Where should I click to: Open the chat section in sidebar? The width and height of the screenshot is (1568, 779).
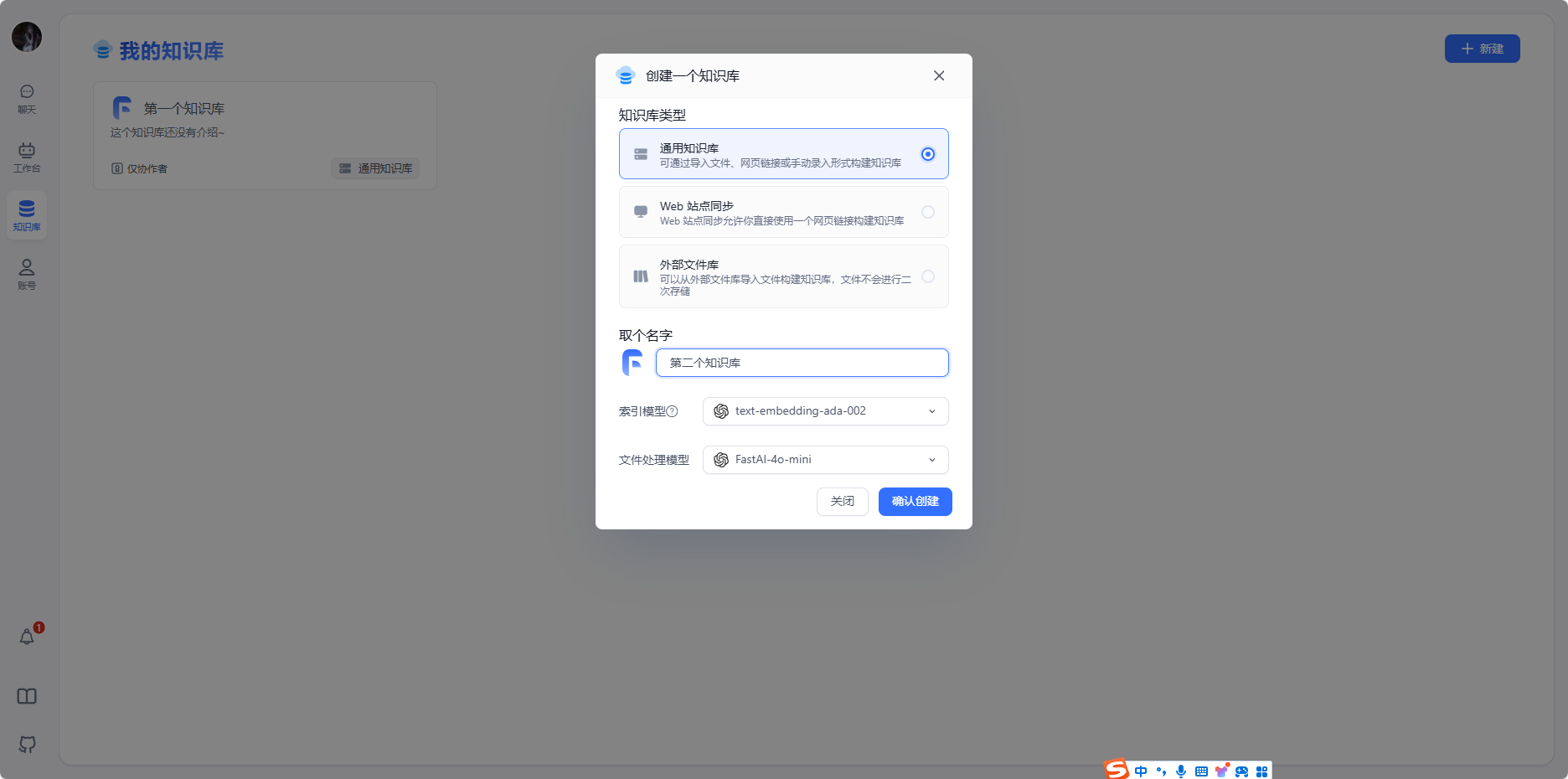coord(27,98)
